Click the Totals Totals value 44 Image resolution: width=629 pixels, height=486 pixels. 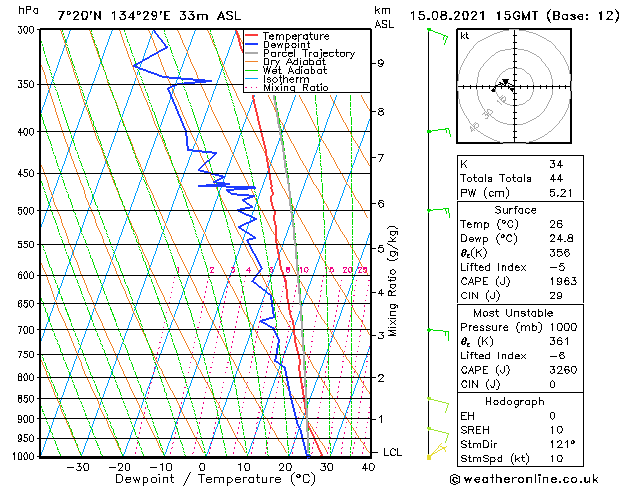556,178
